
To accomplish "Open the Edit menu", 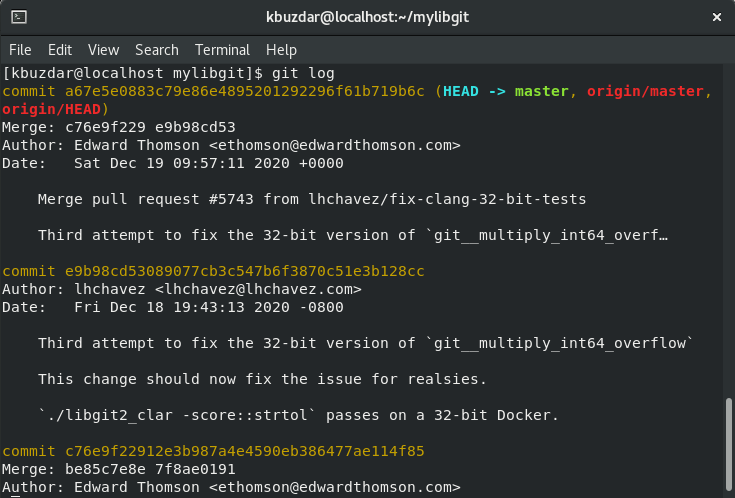I will 60,49.
